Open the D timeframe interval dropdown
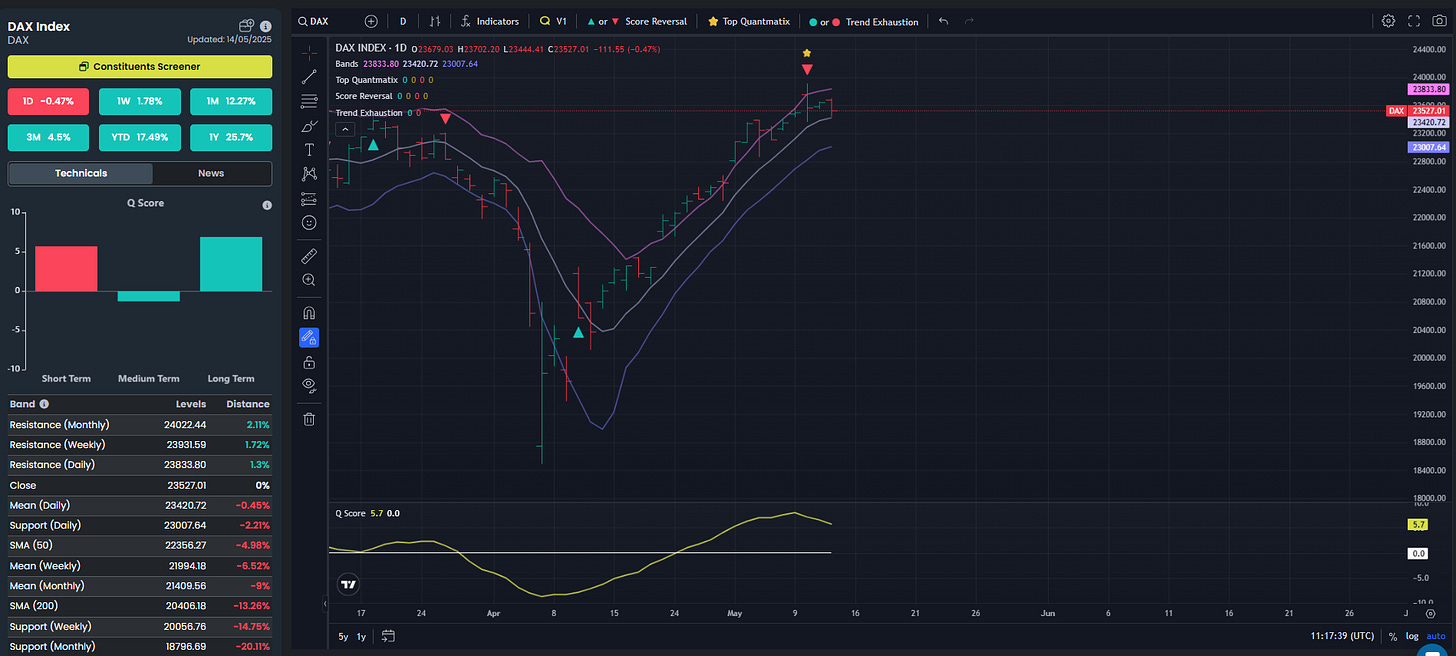The image size is (1456, 656). [x=403, y=21]
